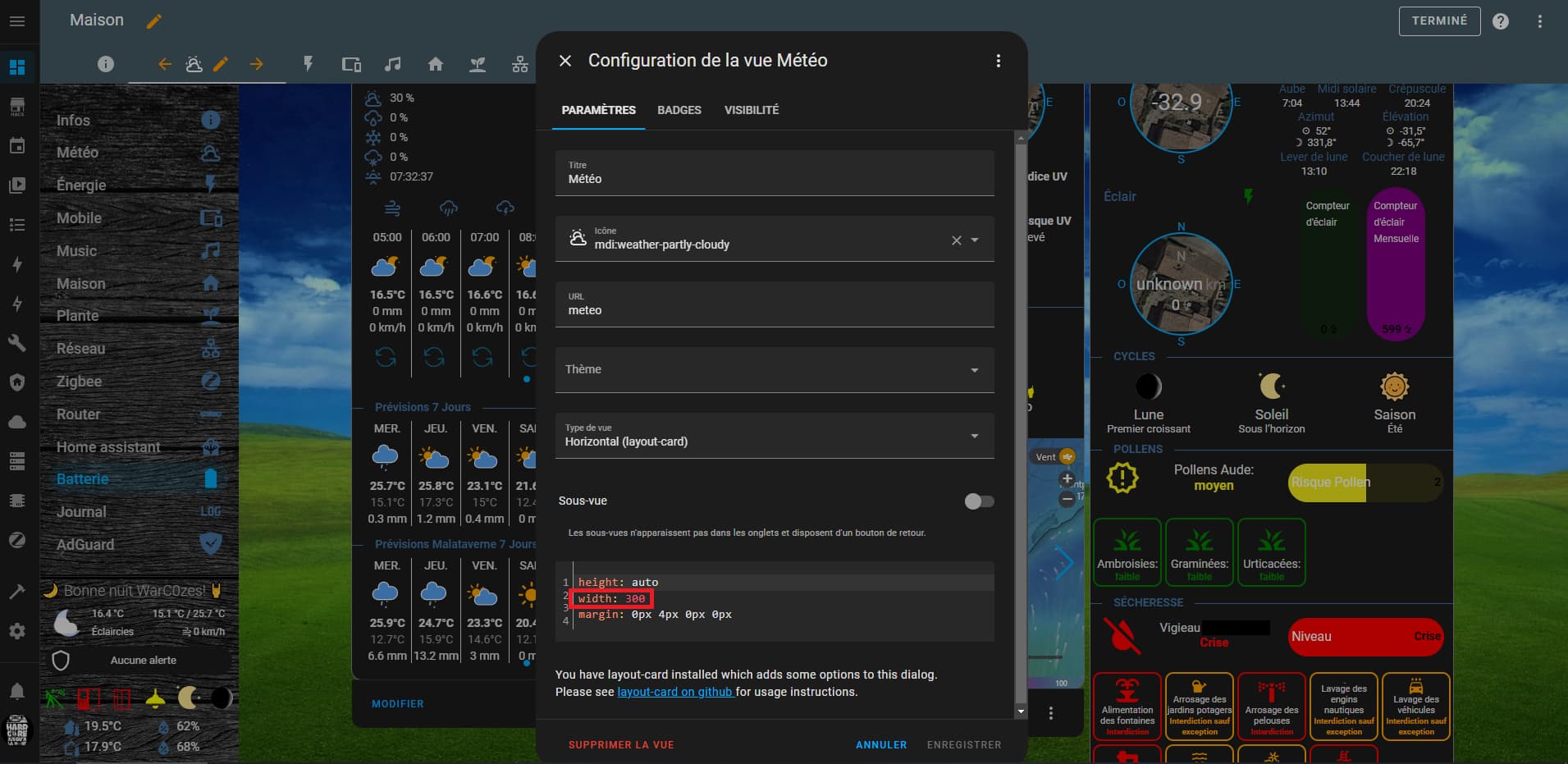The width and height of the screenshot is (1568, 764).
Task: Clear the mdi:weather-partly-cloudy icon field
Action: point(956,240)
